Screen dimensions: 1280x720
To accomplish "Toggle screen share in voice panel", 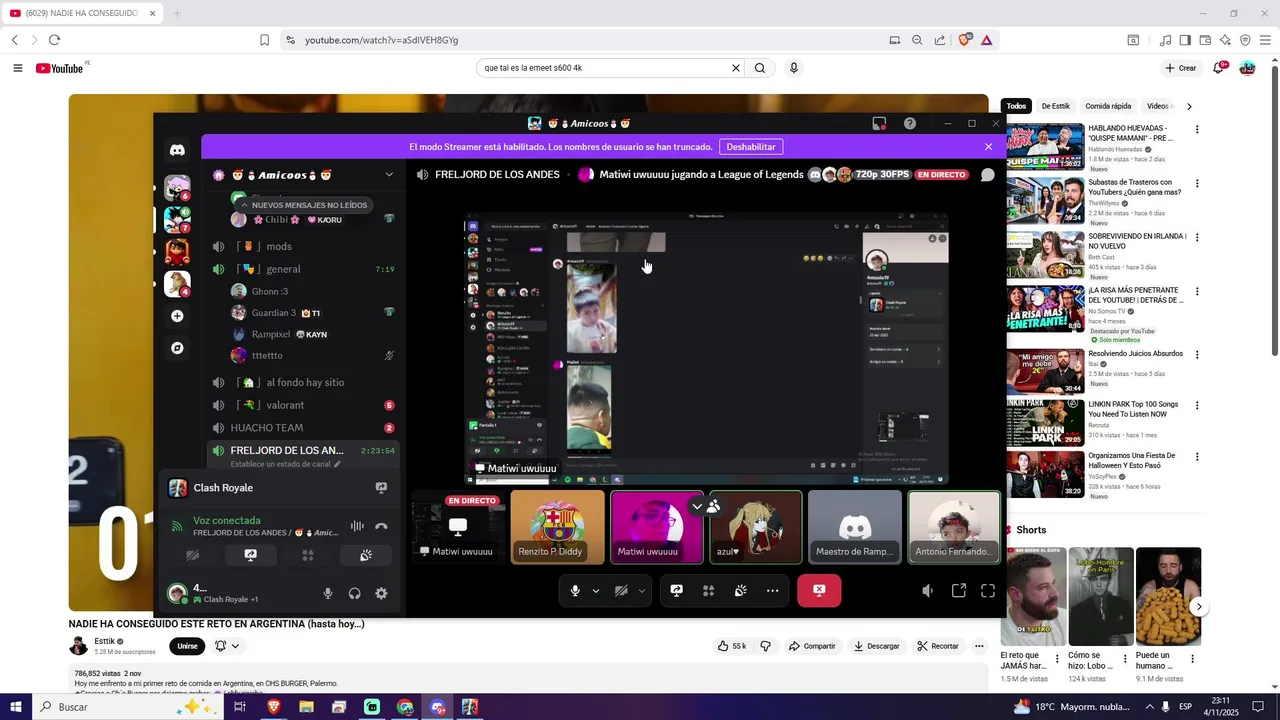I will coord(250,555).
